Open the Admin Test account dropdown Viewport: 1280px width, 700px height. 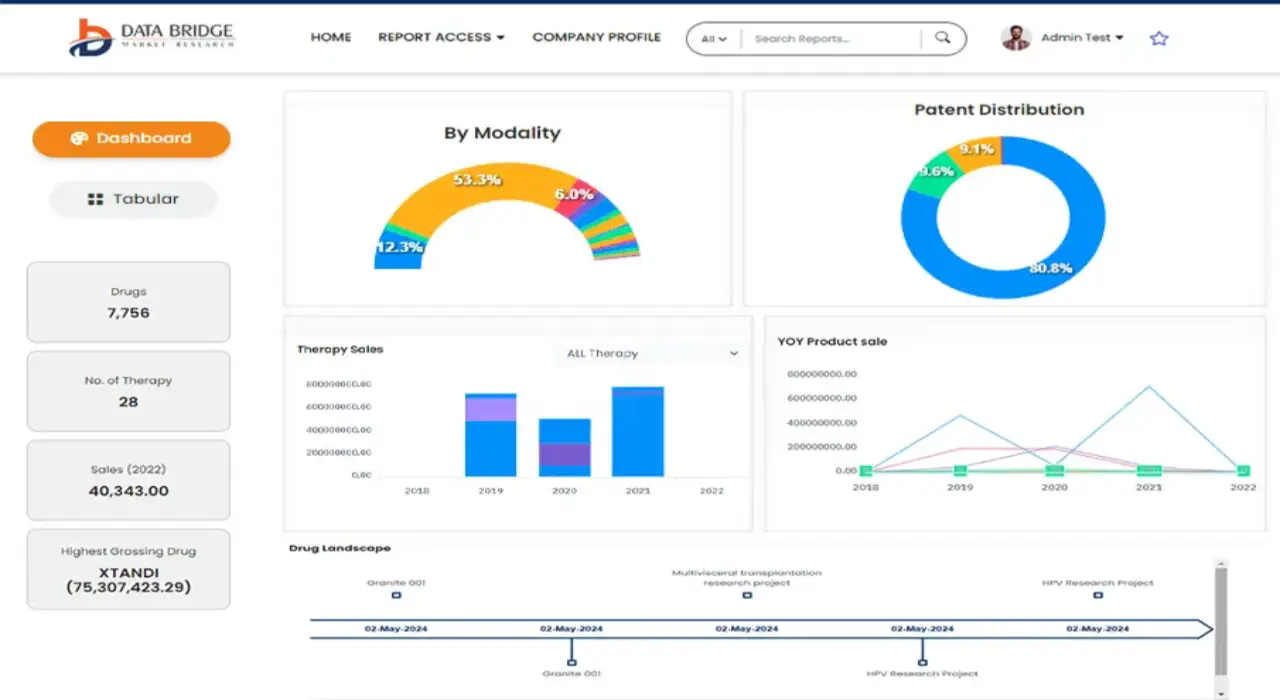pos(1082,38)
